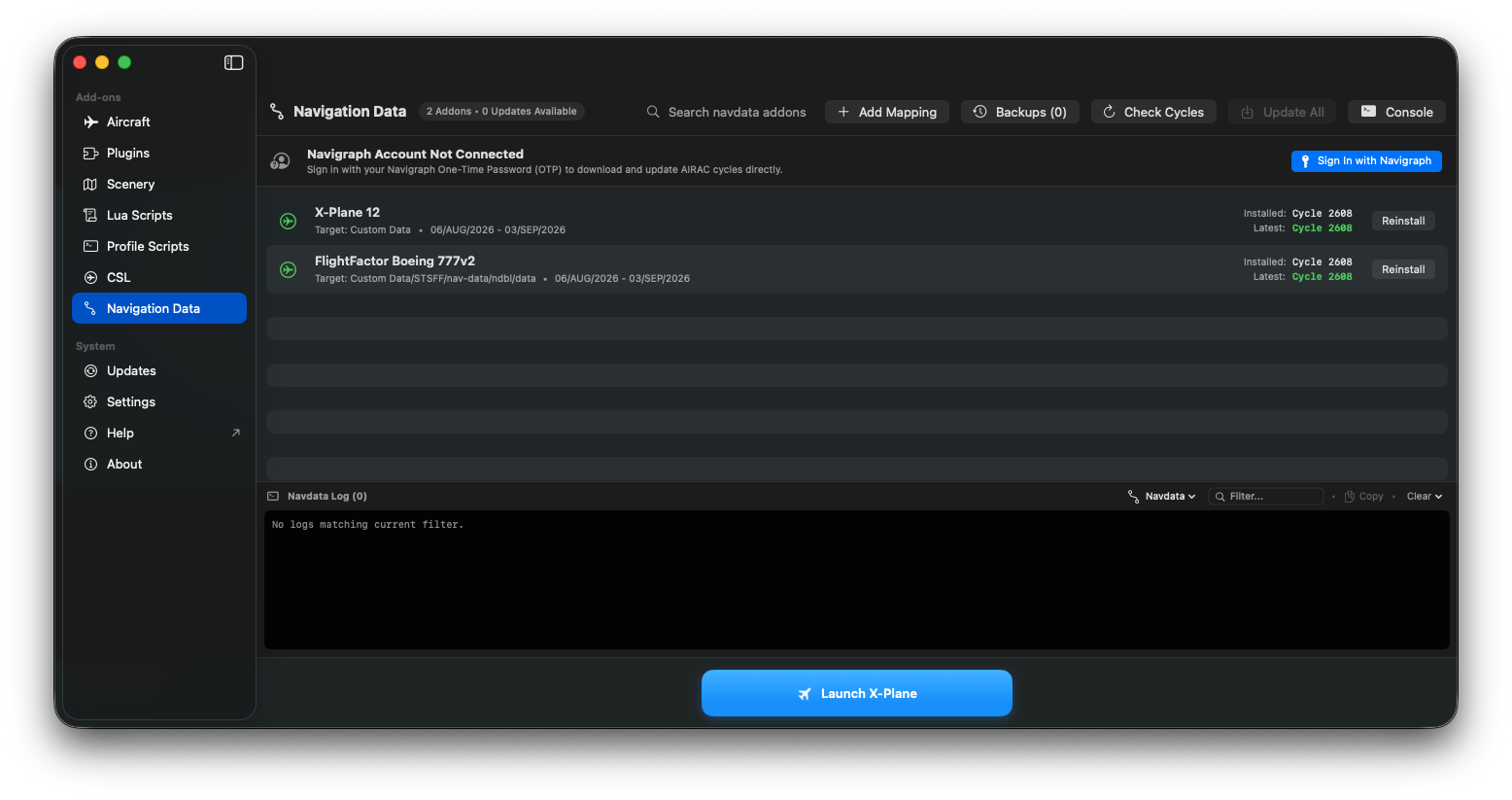Reinstall X-Plane 12 navdata
The height and width of the screenshot is (800, 1512).
pos(1403,221)
